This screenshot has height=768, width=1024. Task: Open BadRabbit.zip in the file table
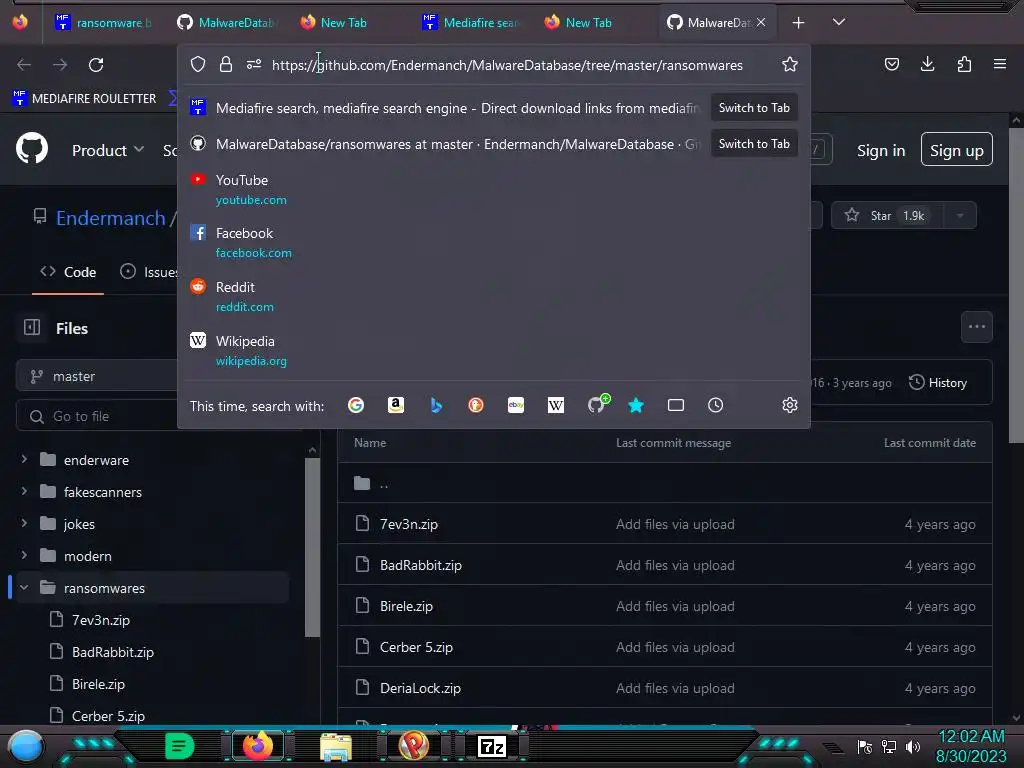[421, 565]
